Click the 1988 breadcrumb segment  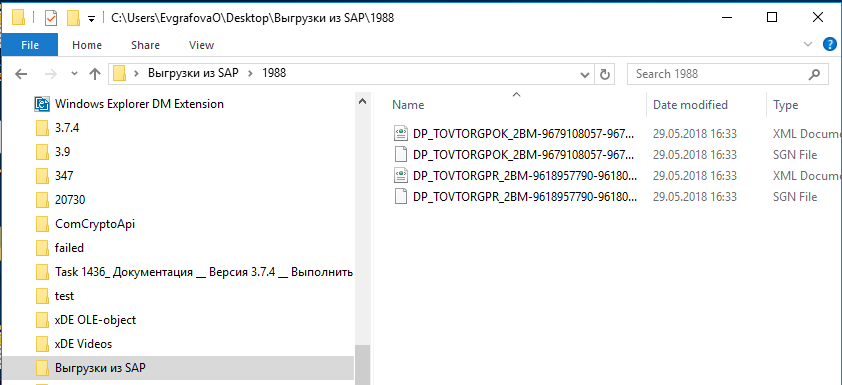click(274, 74)
